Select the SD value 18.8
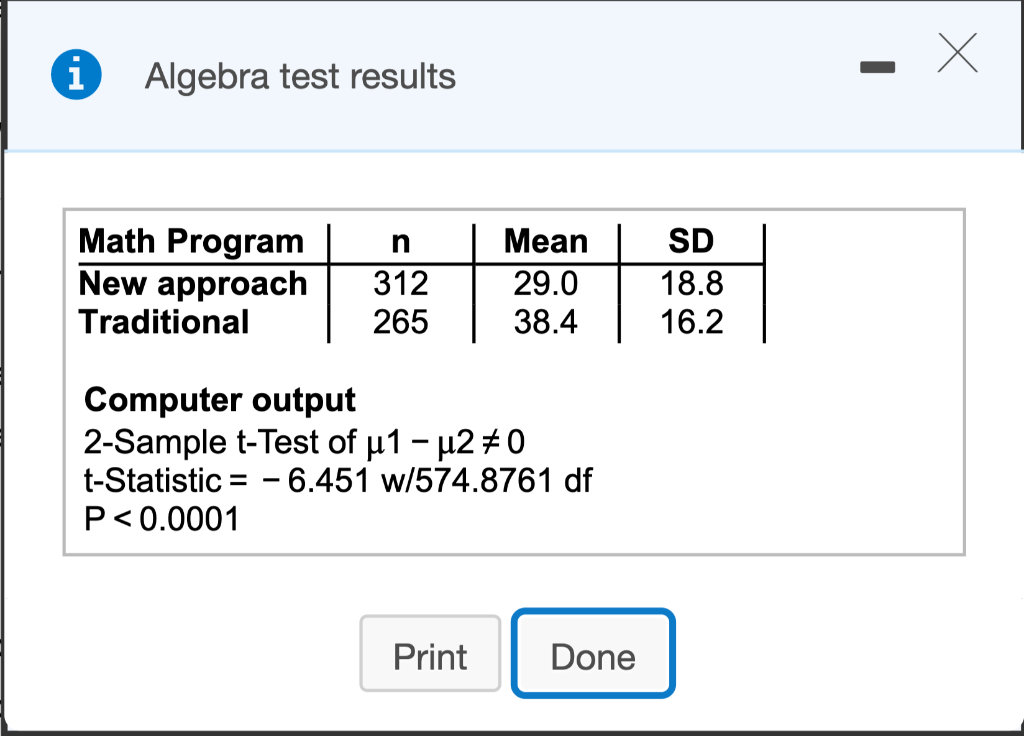 [693, 284]
